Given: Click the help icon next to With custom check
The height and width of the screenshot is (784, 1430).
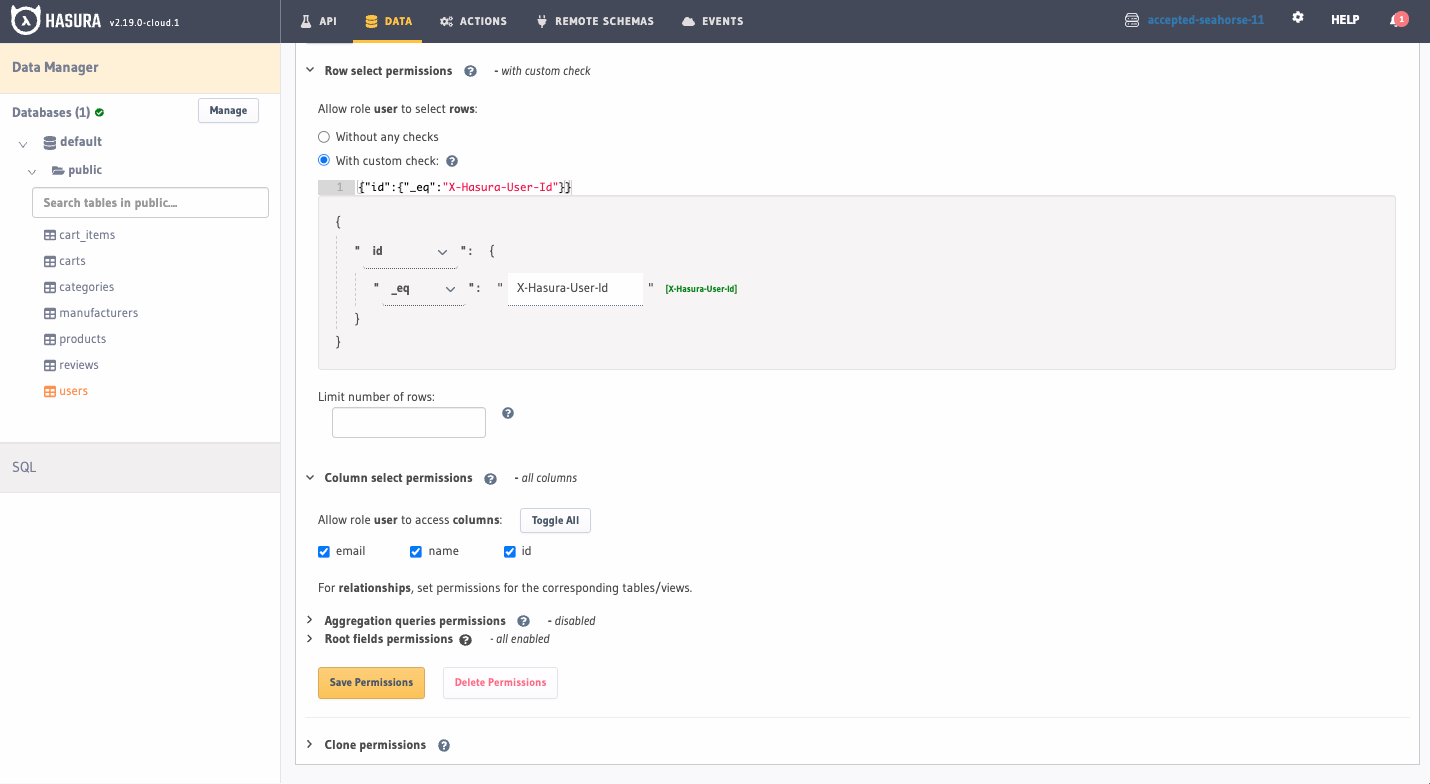Looking at the screenshot, I should 451,160.
